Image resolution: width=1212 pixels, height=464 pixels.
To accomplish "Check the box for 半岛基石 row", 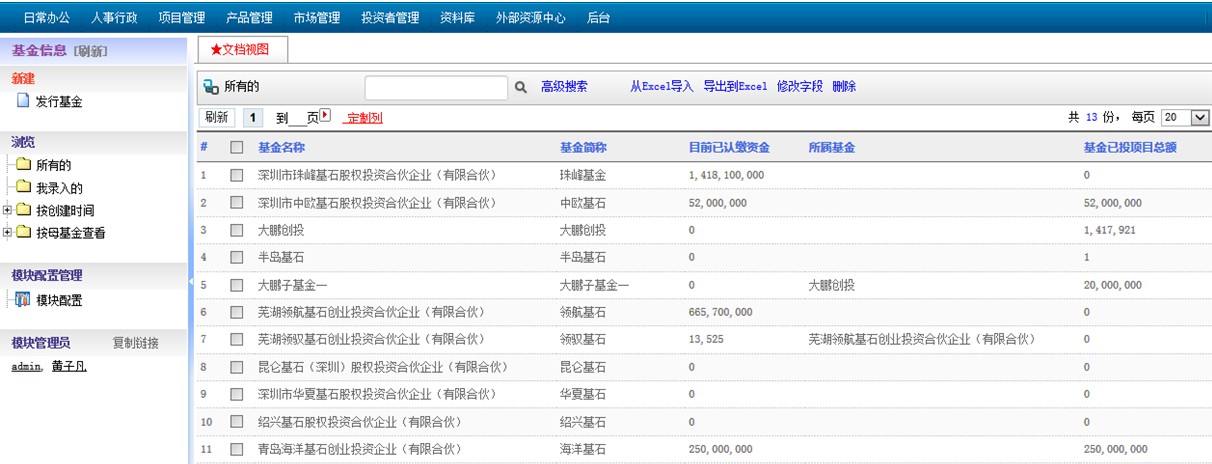I will coord(237,257).
